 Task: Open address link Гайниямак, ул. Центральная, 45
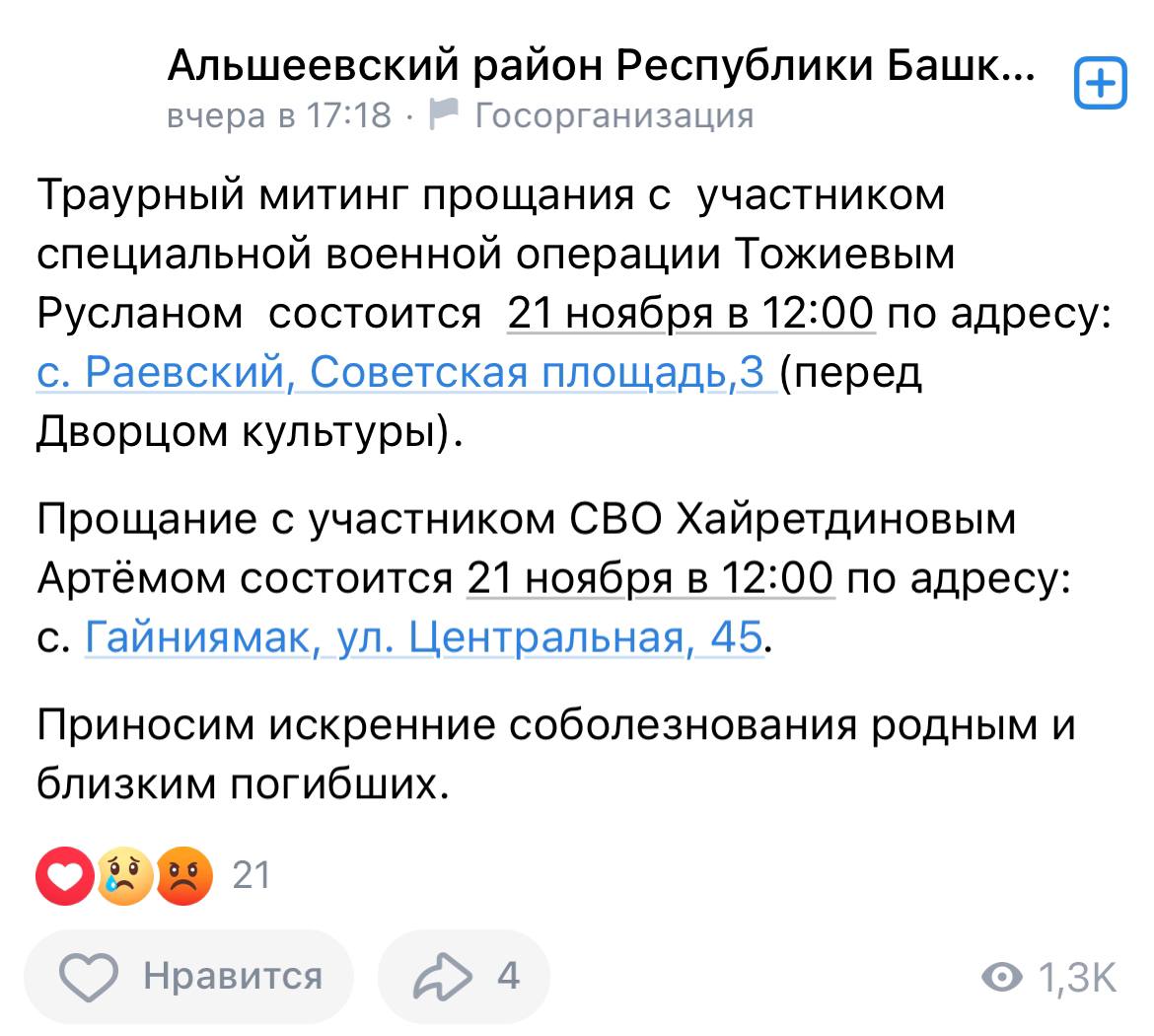point(424,637)
